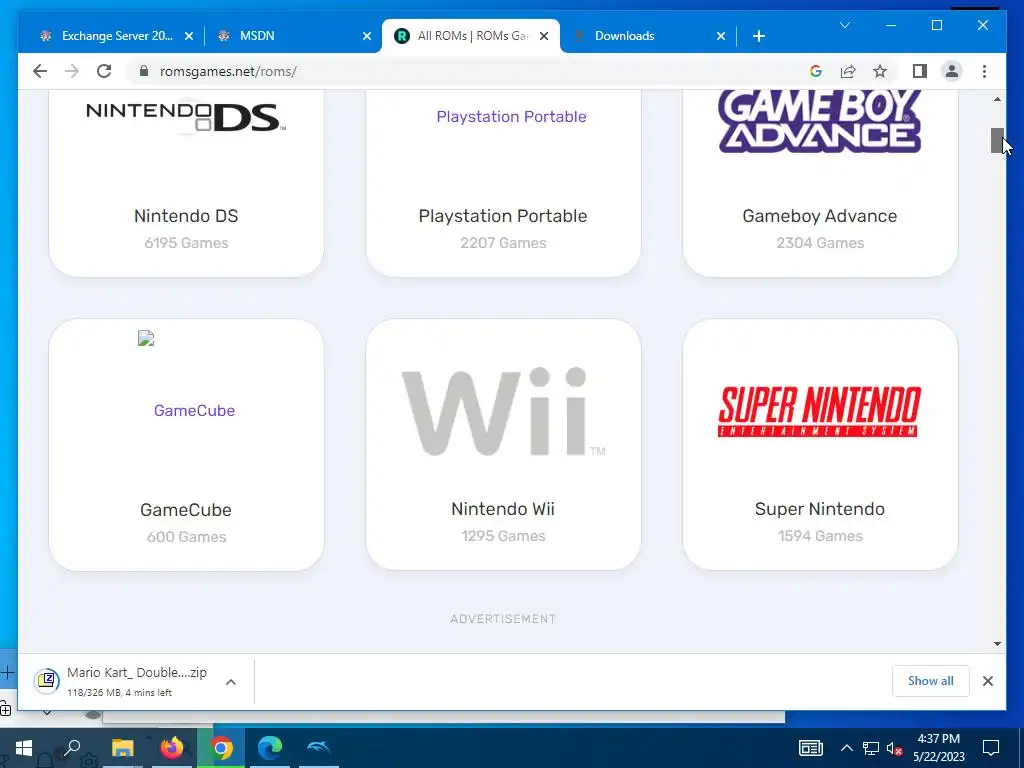This screenshot has height=768, width=1024.
Task: Click the '1295 Games' count
Action: pos(503,536)
